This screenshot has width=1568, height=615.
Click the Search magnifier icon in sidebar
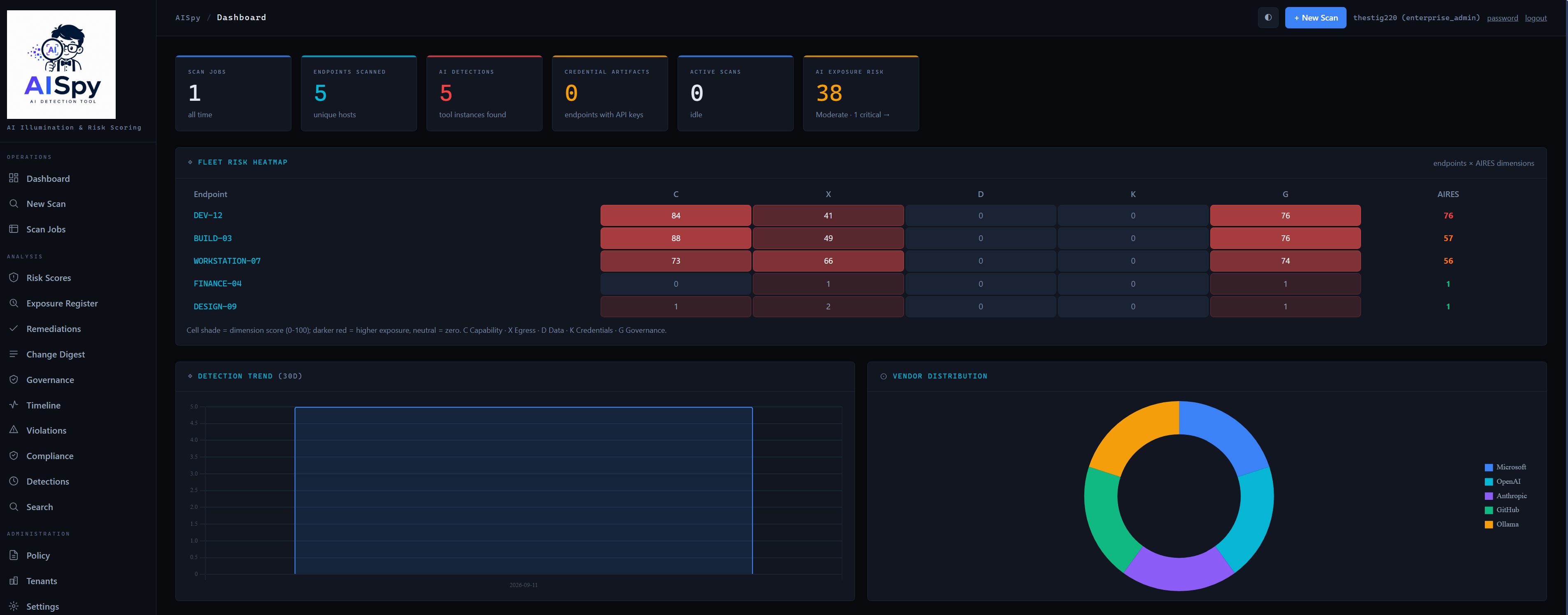(14, 507)
